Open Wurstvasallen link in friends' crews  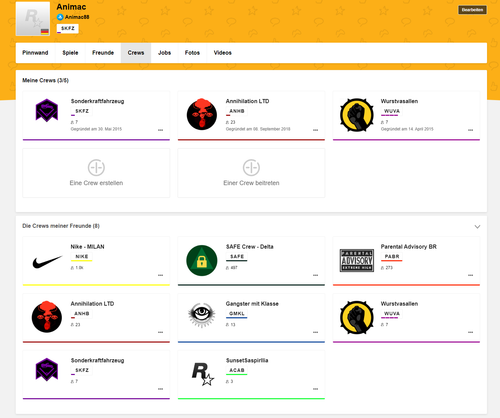click(x=399, y=304)
